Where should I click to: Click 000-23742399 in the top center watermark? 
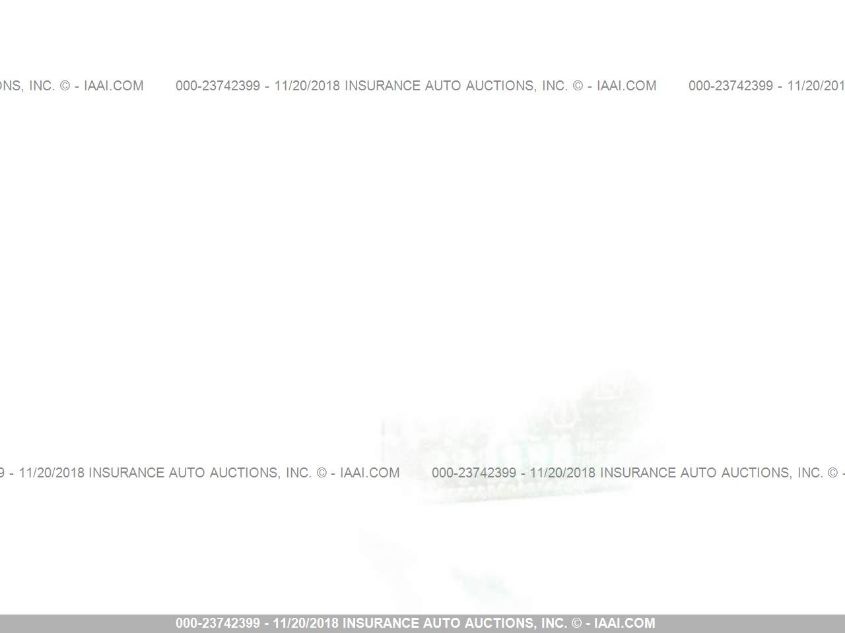[x=217, y=86]
